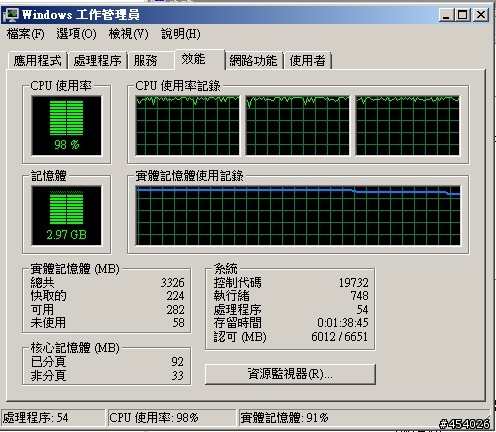Click the physical memory usage history graph
Viewport: 496px width, 432px height.
click(298, 216)
